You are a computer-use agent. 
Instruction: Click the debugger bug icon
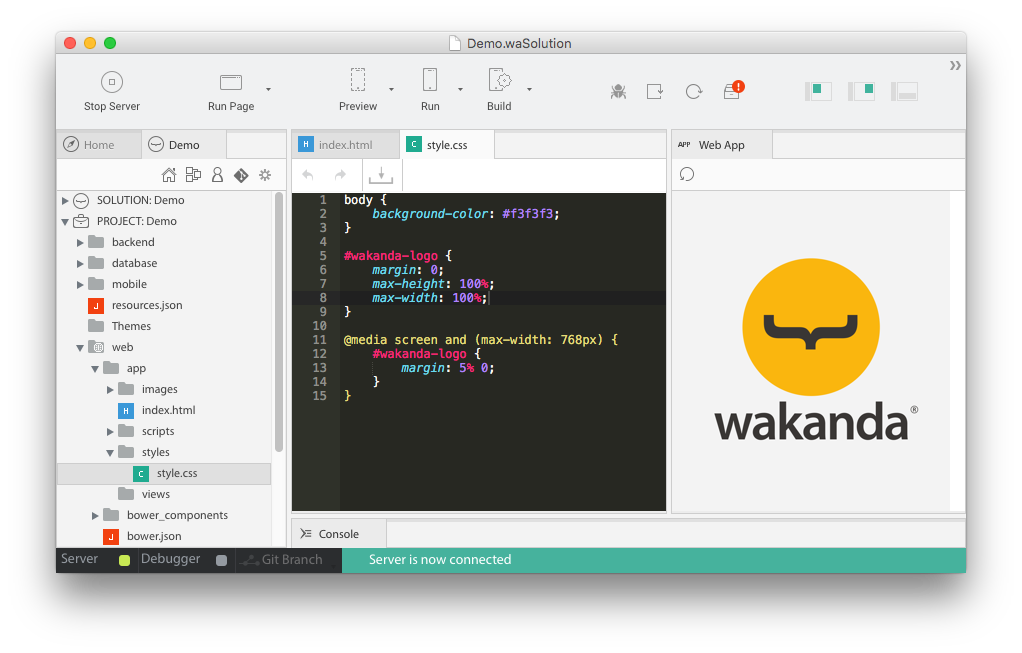pyautogui.click(x=618, y=91)
